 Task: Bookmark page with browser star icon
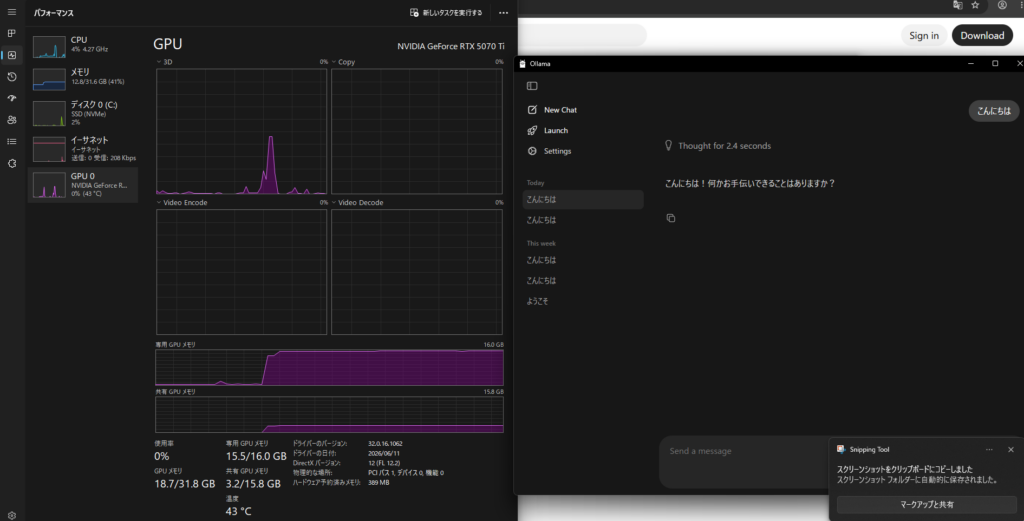(975, 5)
